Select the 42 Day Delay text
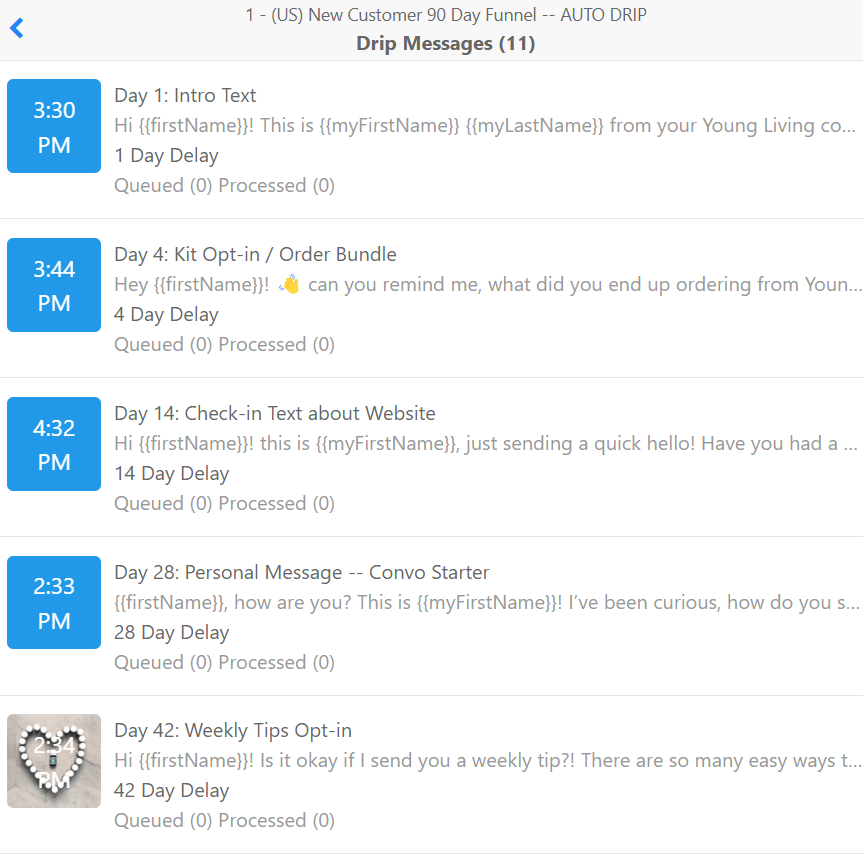The width and height of the screenshot is (863, 863). coord(172,791)
